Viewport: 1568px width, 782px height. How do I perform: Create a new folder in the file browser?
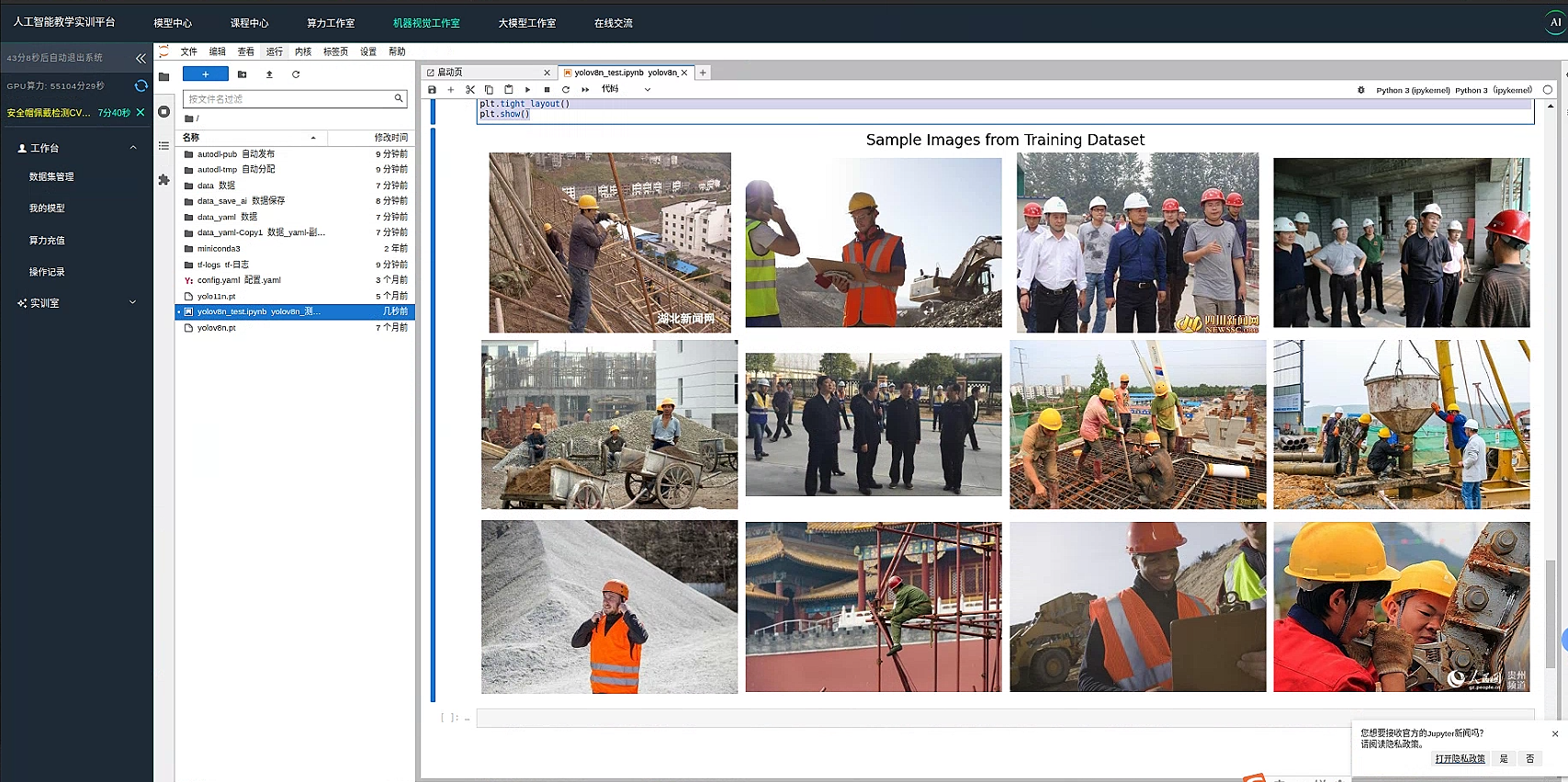pyautogui.click(x=243, y=74)
